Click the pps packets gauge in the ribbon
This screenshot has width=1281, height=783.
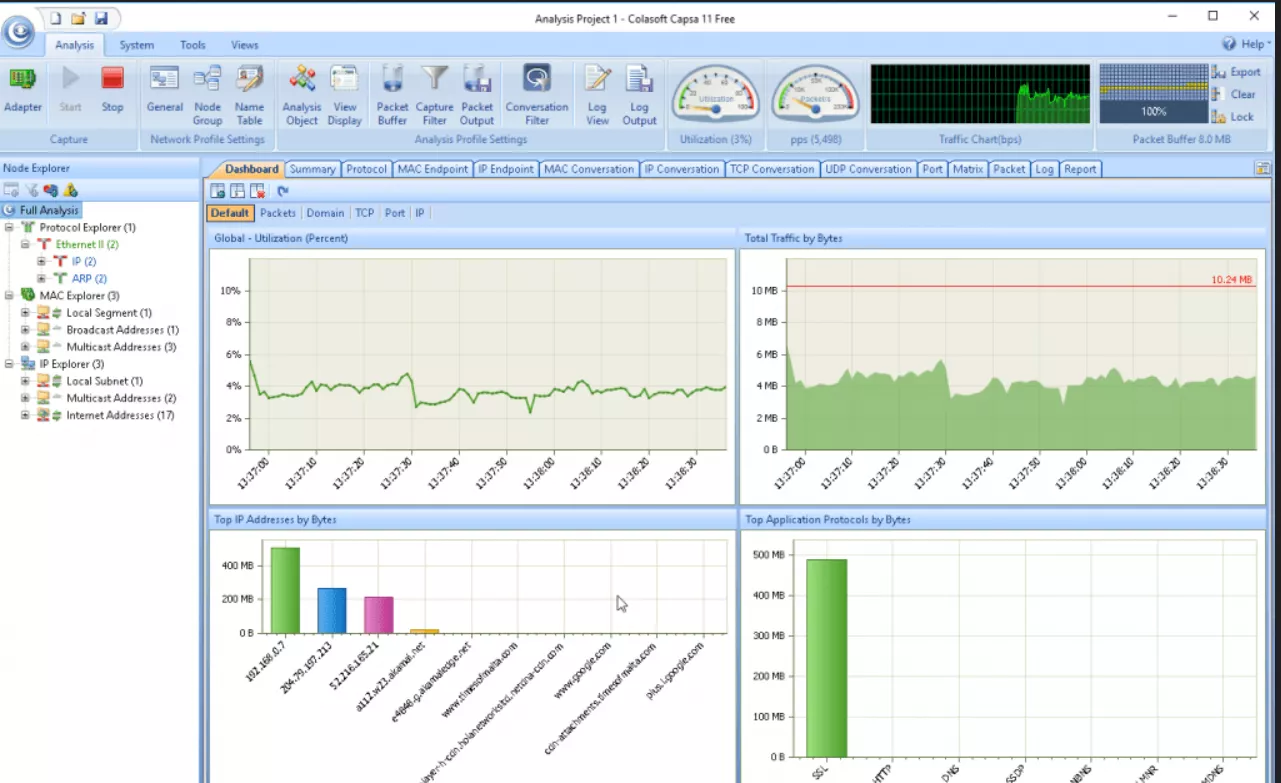[816, 96]
